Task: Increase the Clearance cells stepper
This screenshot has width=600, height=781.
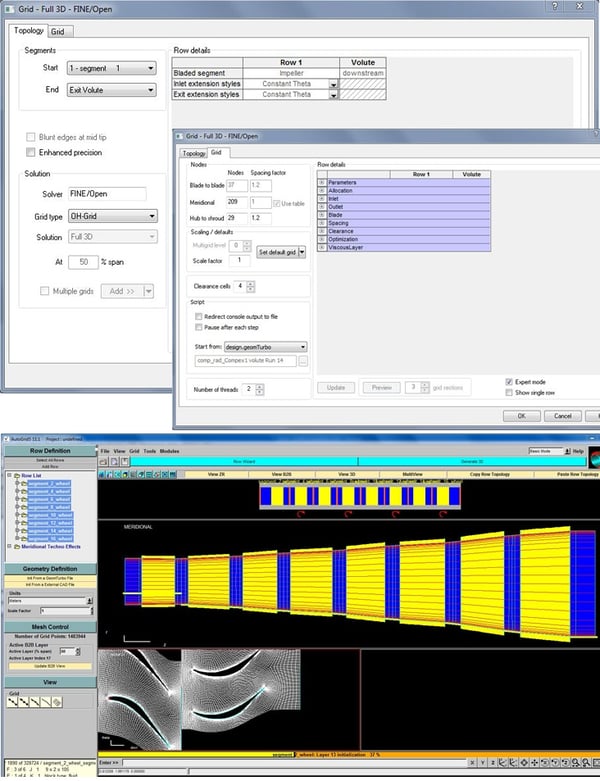Action: pos(250,283)
